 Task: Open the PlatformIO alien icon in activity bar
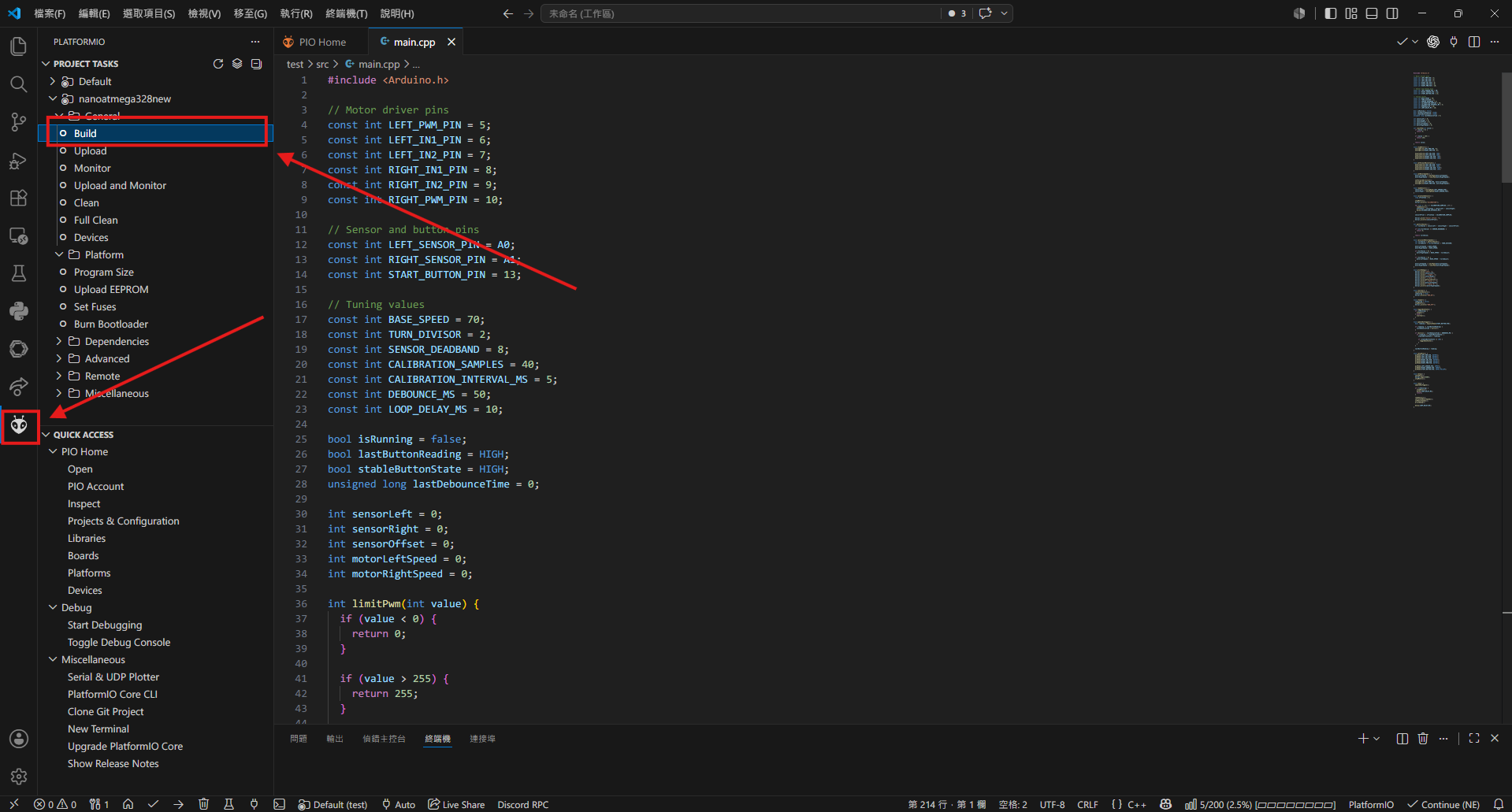point(19,426)
